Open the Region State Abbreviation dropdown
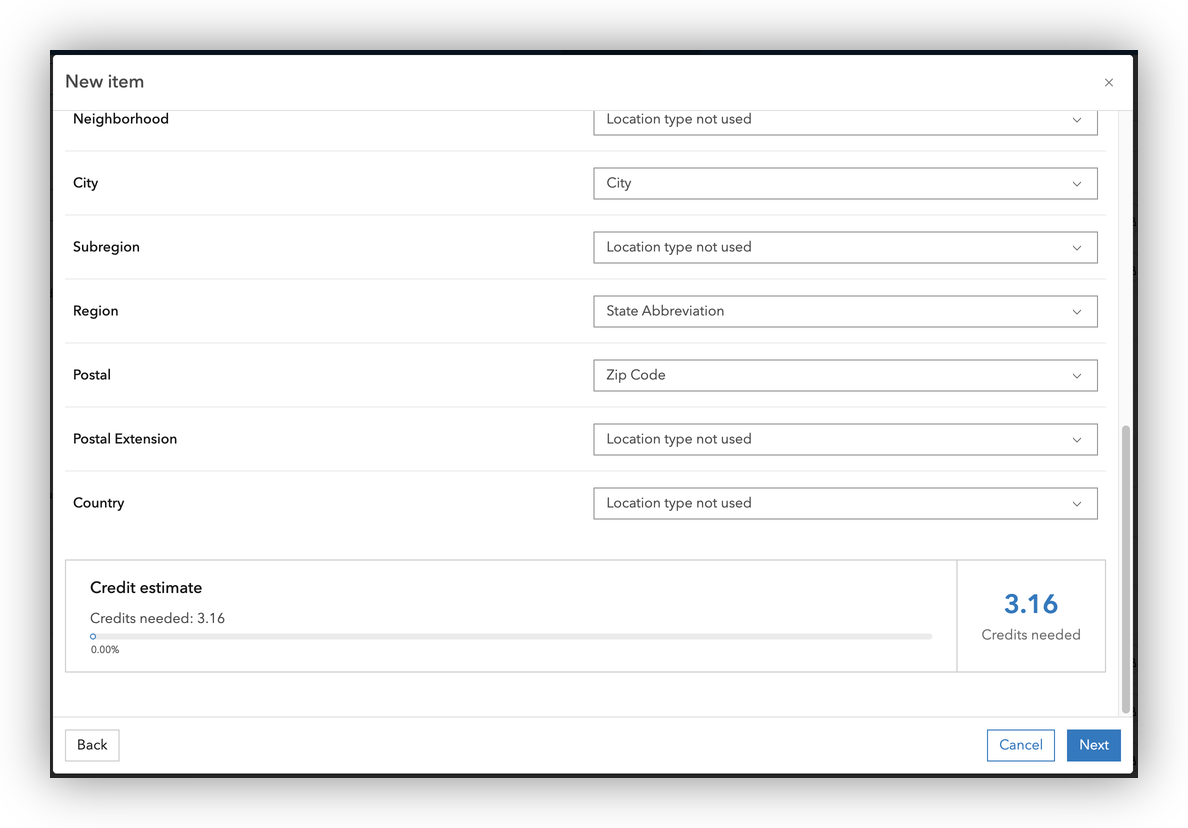Image resolution: width=1188 pixels, height=828 pixels. click(x=844, y=311)
